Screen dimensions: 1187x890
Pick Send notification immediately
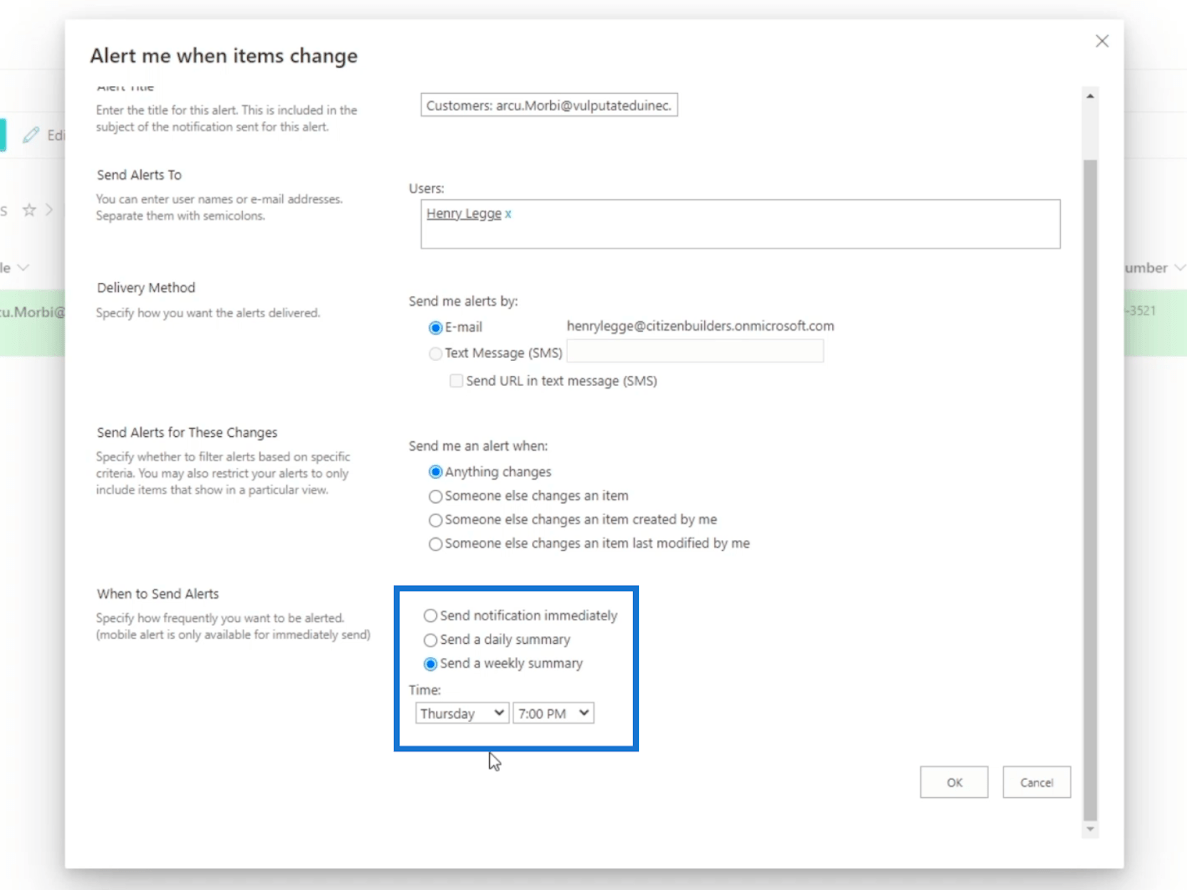(430, 616)
